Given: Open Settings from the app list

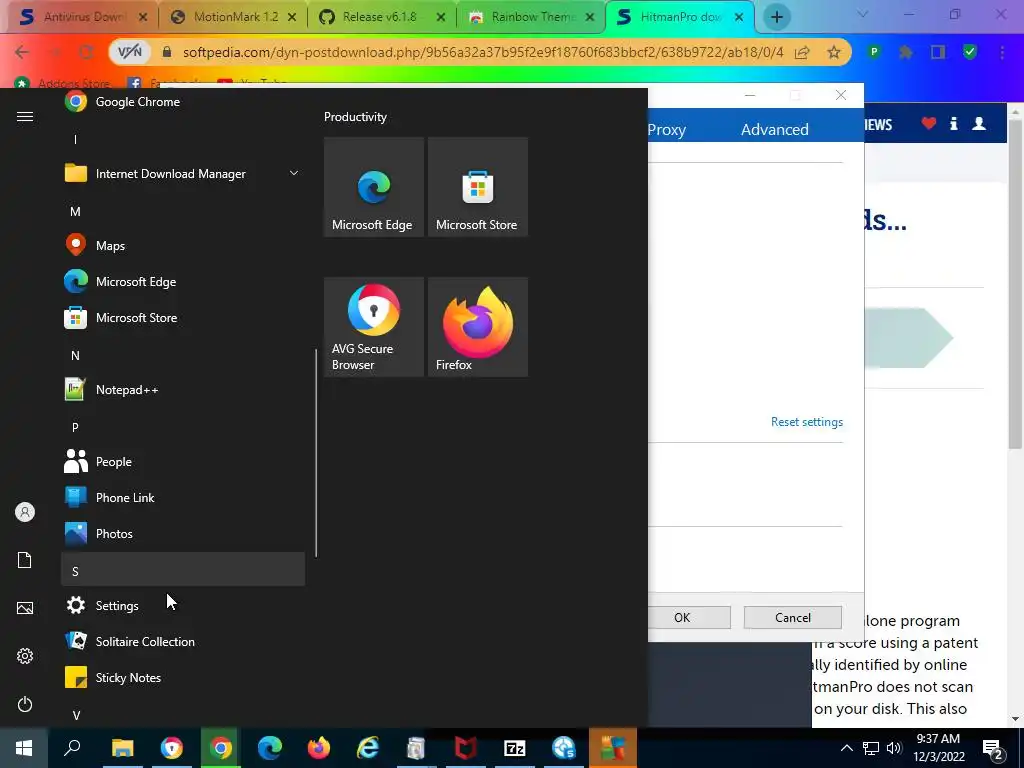Looking at the screenshot, I should point(183,605).
